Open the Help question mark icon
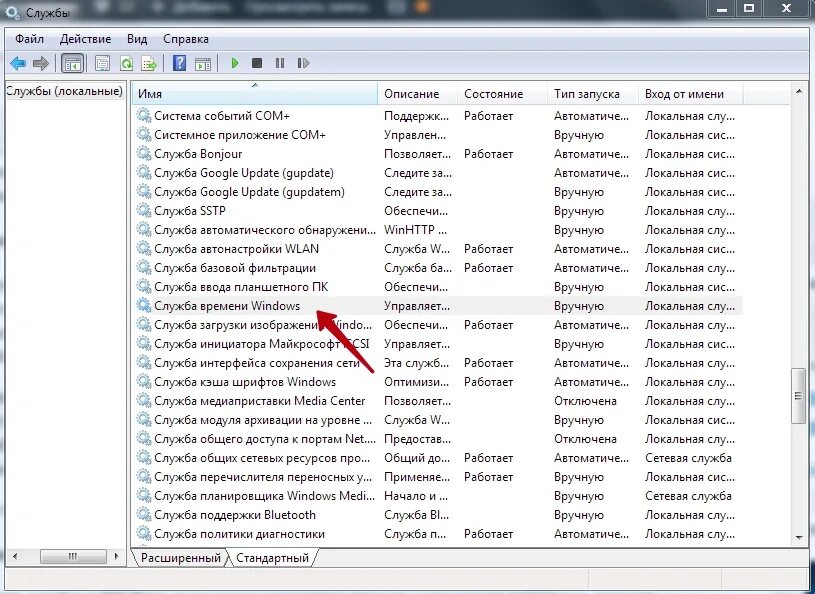 tap(179, 63)
